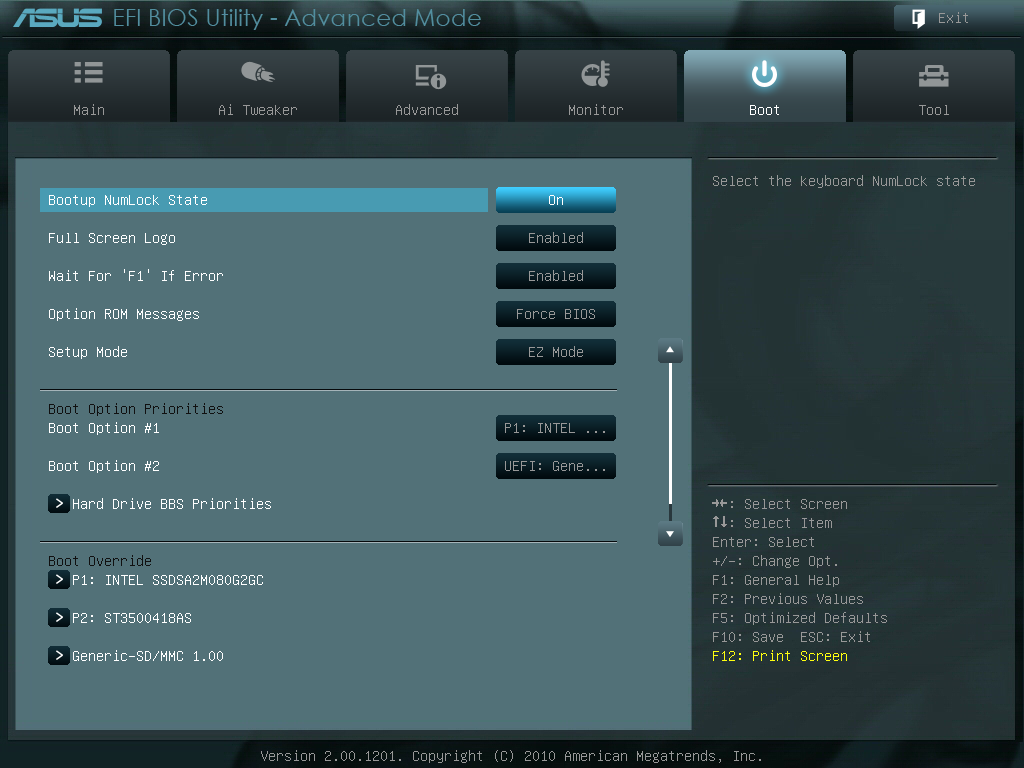Click the Advanced tab monitor-info icon
The width and height of the screenshot is (1024, 768).
pyautogui.click(x=430, y=76)
